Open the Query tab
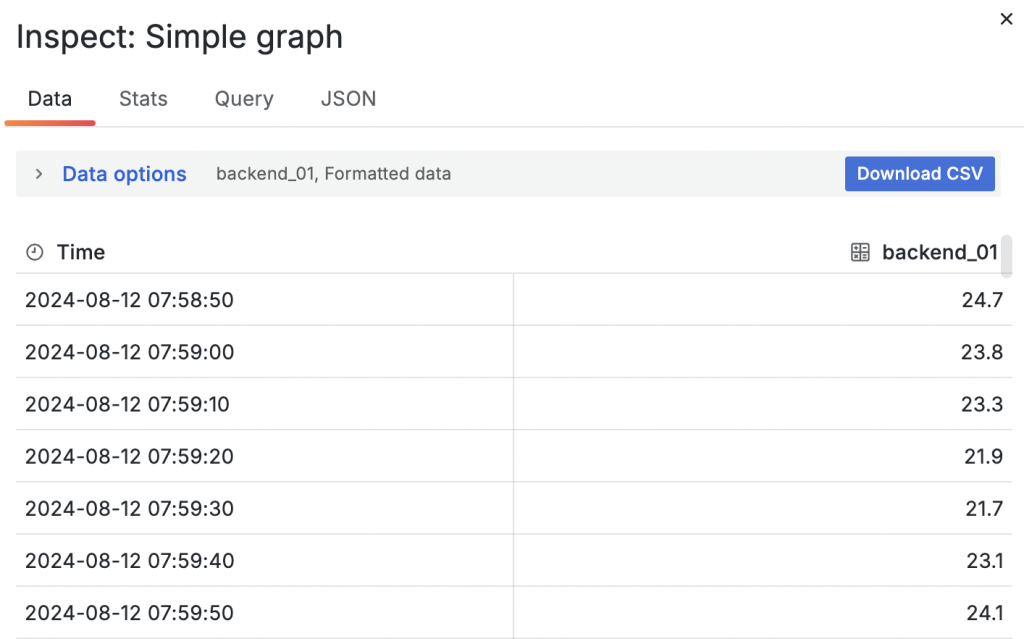The image size is (1024, 639). point(244,99)
